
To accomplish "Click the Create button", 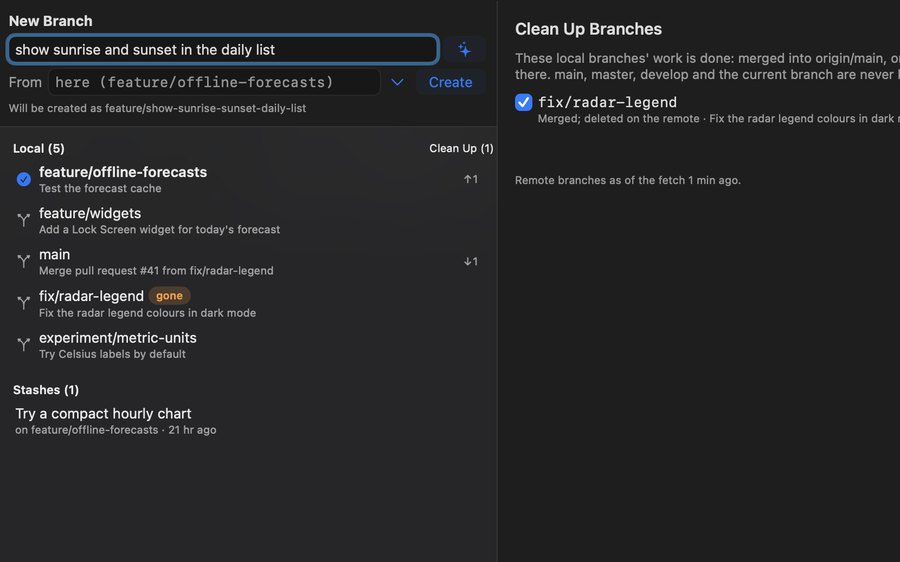I will click(451, 82).
